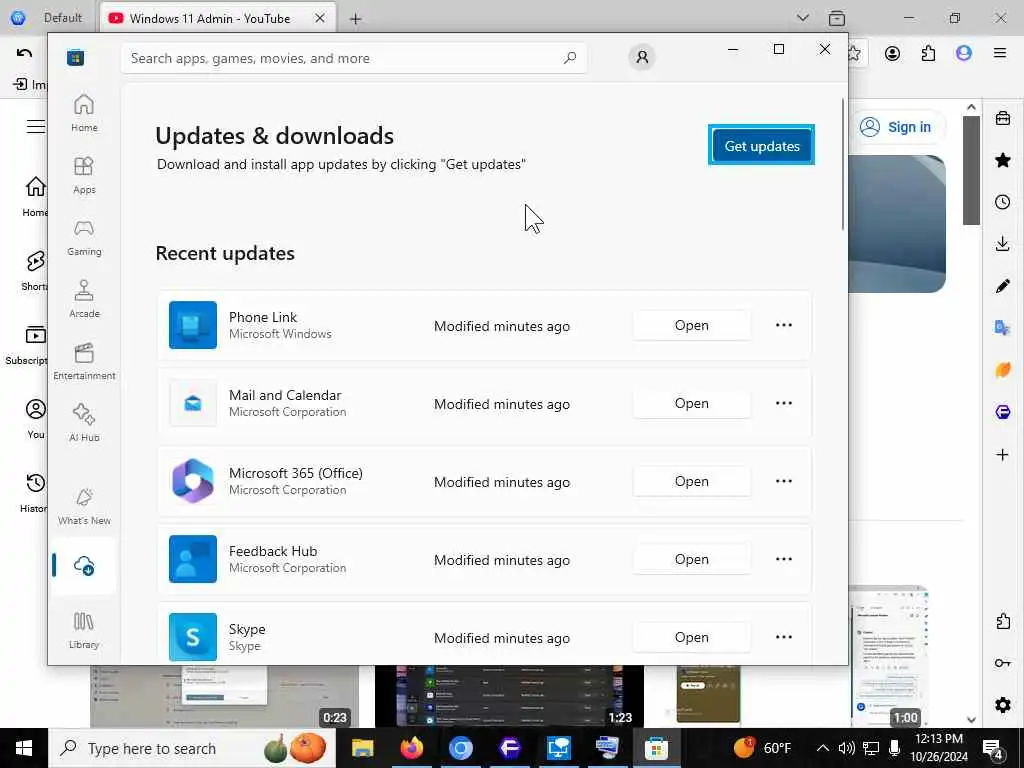Open a new browser tab
This screenshot has width=1024, height=768.
pos(355,19)
